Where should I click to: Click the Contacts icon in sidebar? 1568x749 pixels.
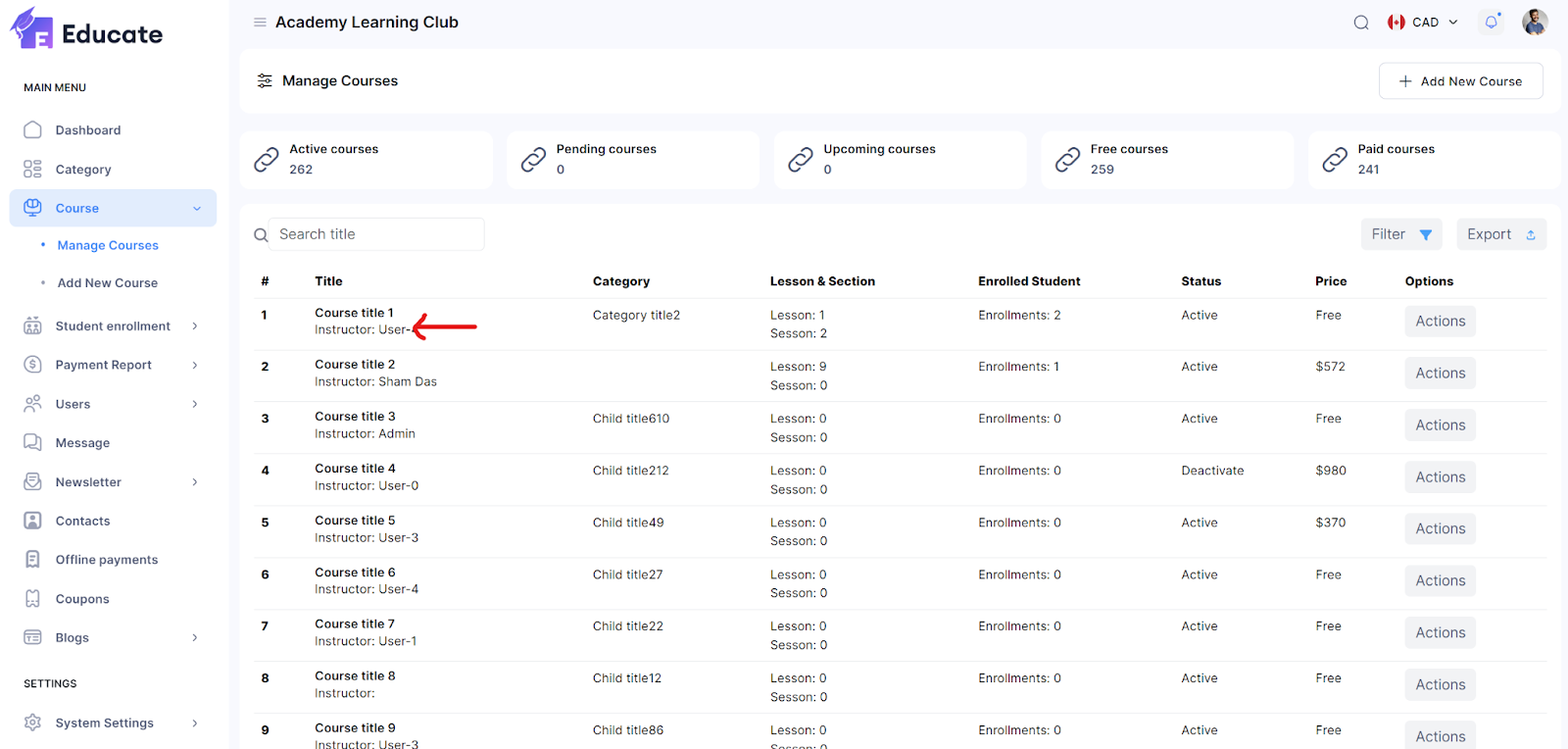click(32, 521)
